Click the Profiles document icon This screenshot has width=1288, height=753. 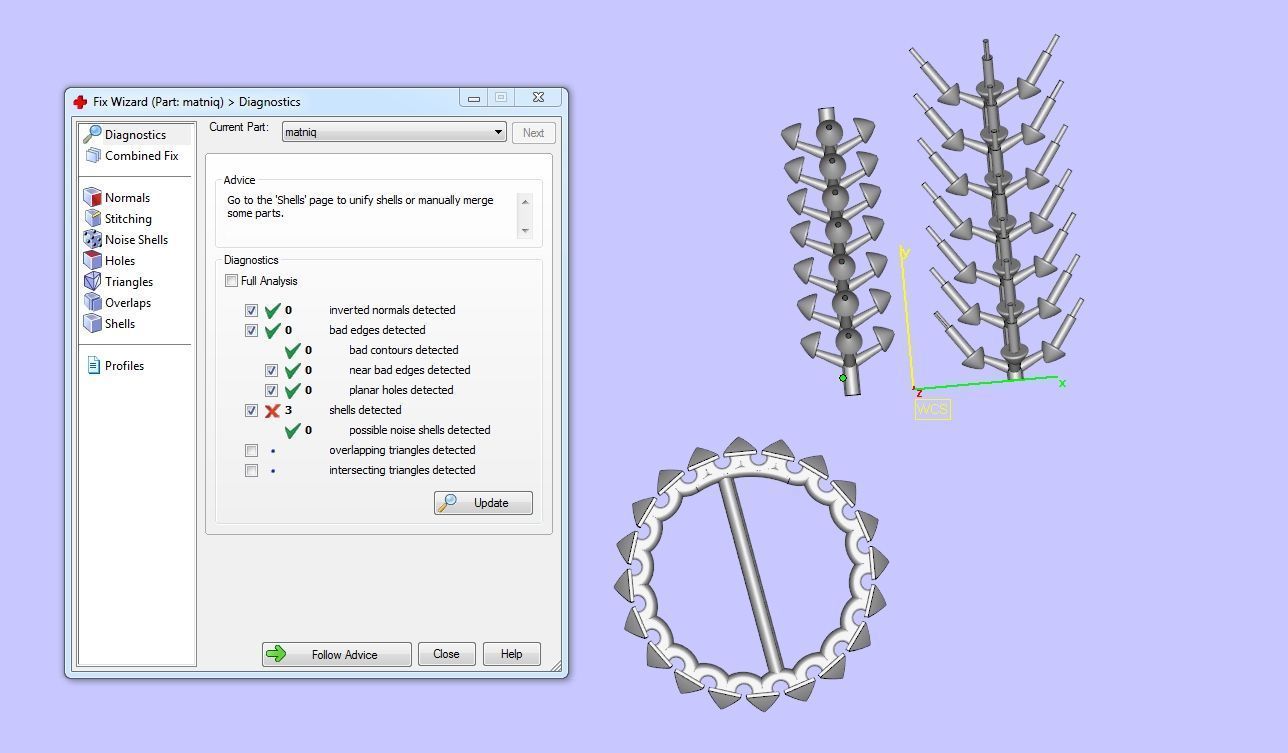click(93, 365)
